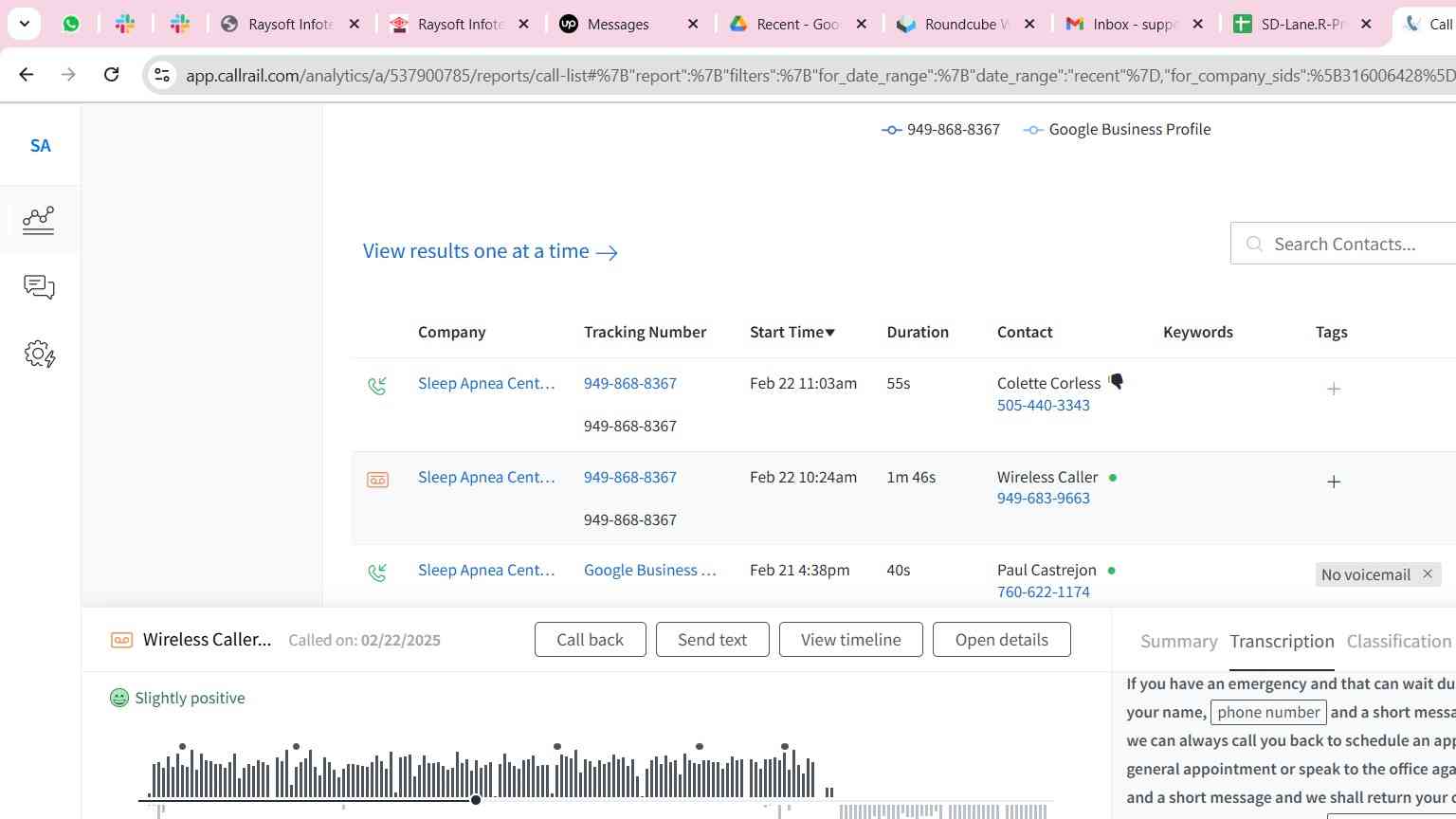1456x819 pixels.
Task: Open contact number 505-440-3343
Action: pos(1044,405)
